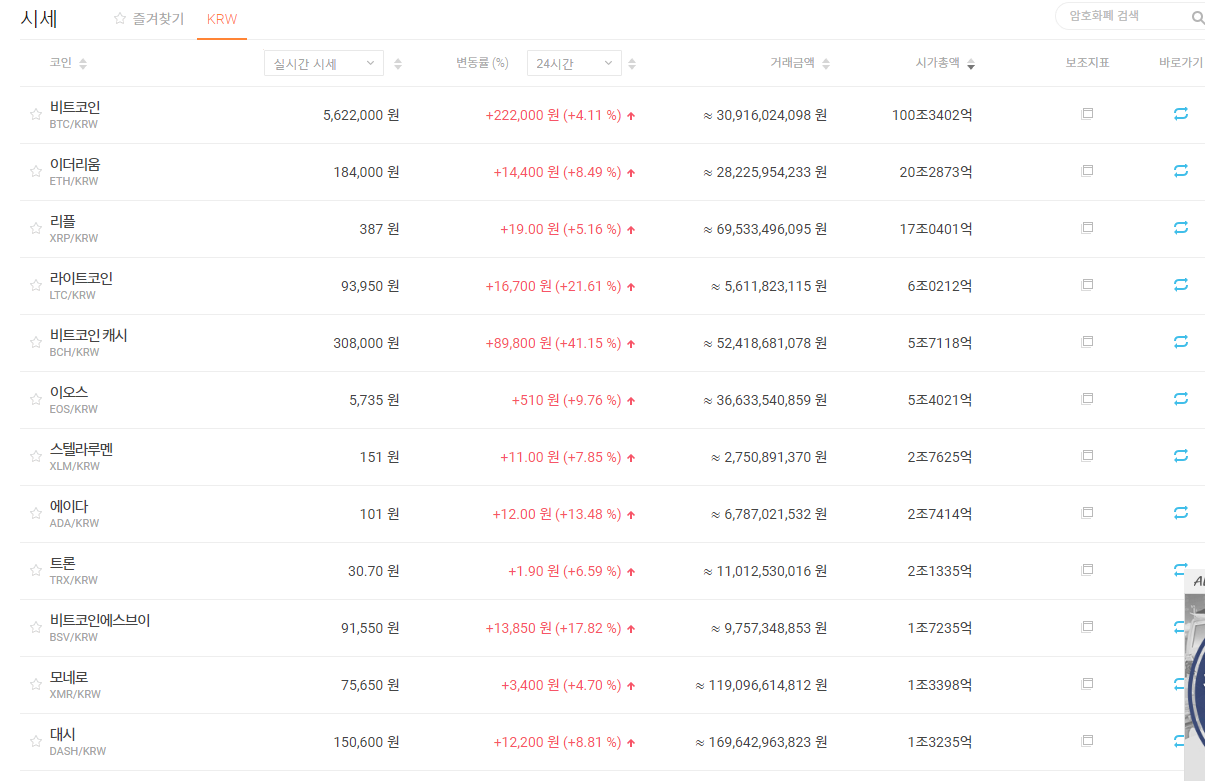Image resolution: width=1205 pixels, height=781 pixels.
Task: Click 트론 price 30.70 원
Action: [x=374, y=571]
